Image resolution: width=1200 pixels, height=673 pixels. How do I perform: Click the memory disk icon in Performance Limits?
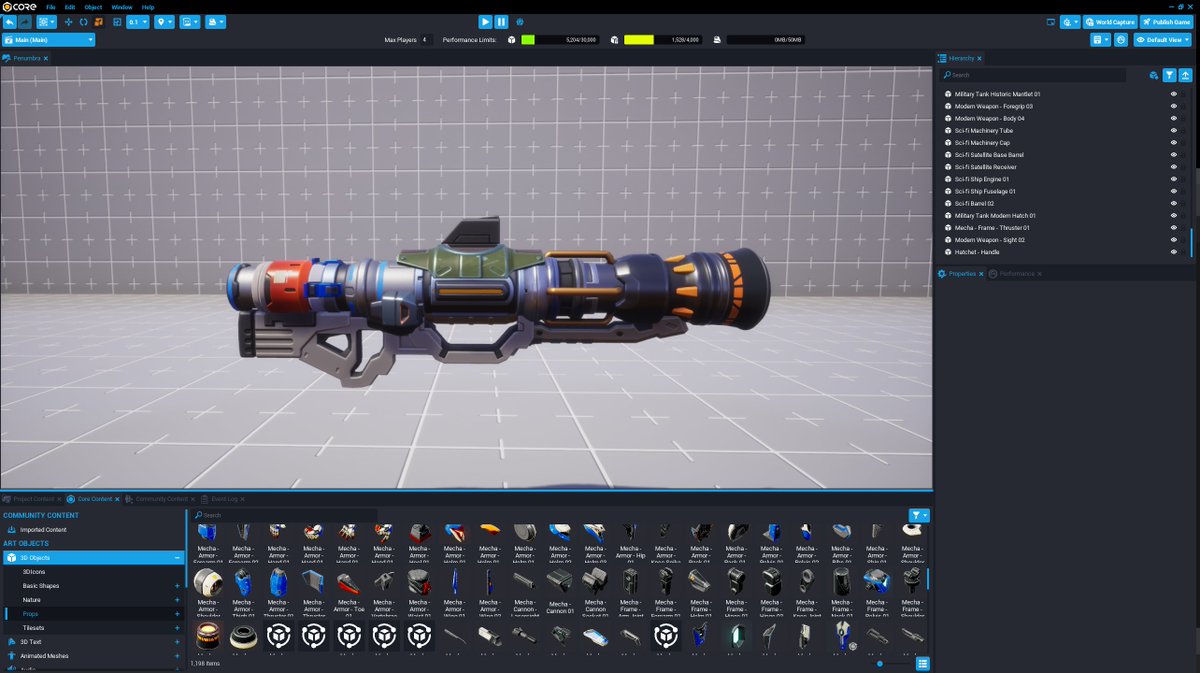pyautogui.click(x=717, y=40)
